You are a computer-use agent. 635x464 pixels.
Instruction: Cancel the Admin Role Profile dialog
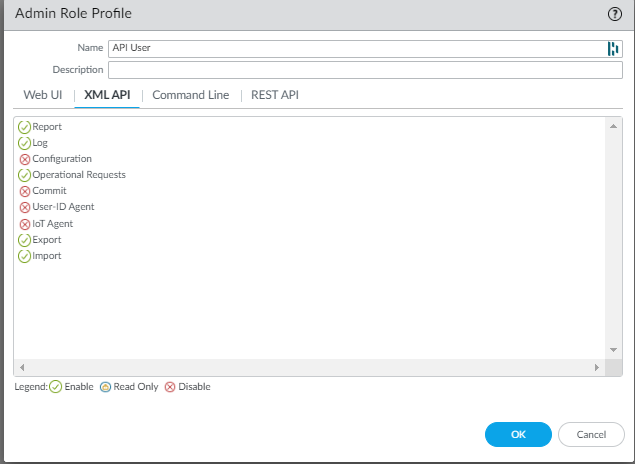tap(591, 434)
